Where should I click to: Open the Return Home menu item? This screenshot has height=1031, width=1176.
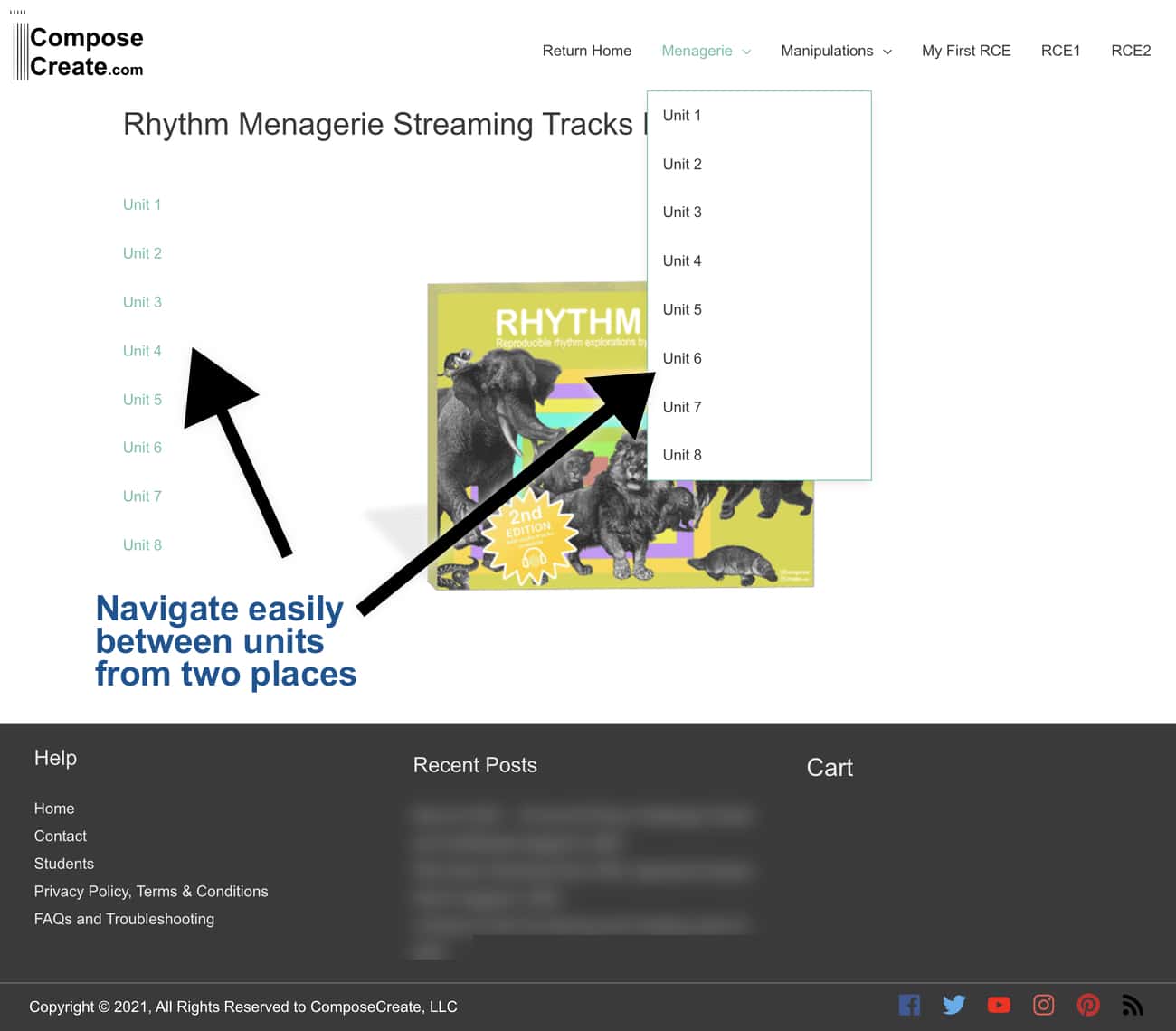pyautogui.click(x=586, y=51)
